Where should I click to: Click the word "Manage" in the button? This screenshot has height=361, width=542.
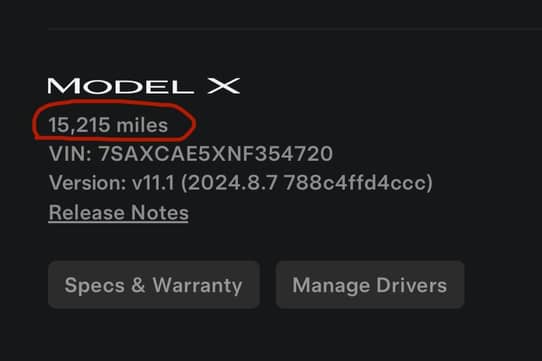(331, 286)
